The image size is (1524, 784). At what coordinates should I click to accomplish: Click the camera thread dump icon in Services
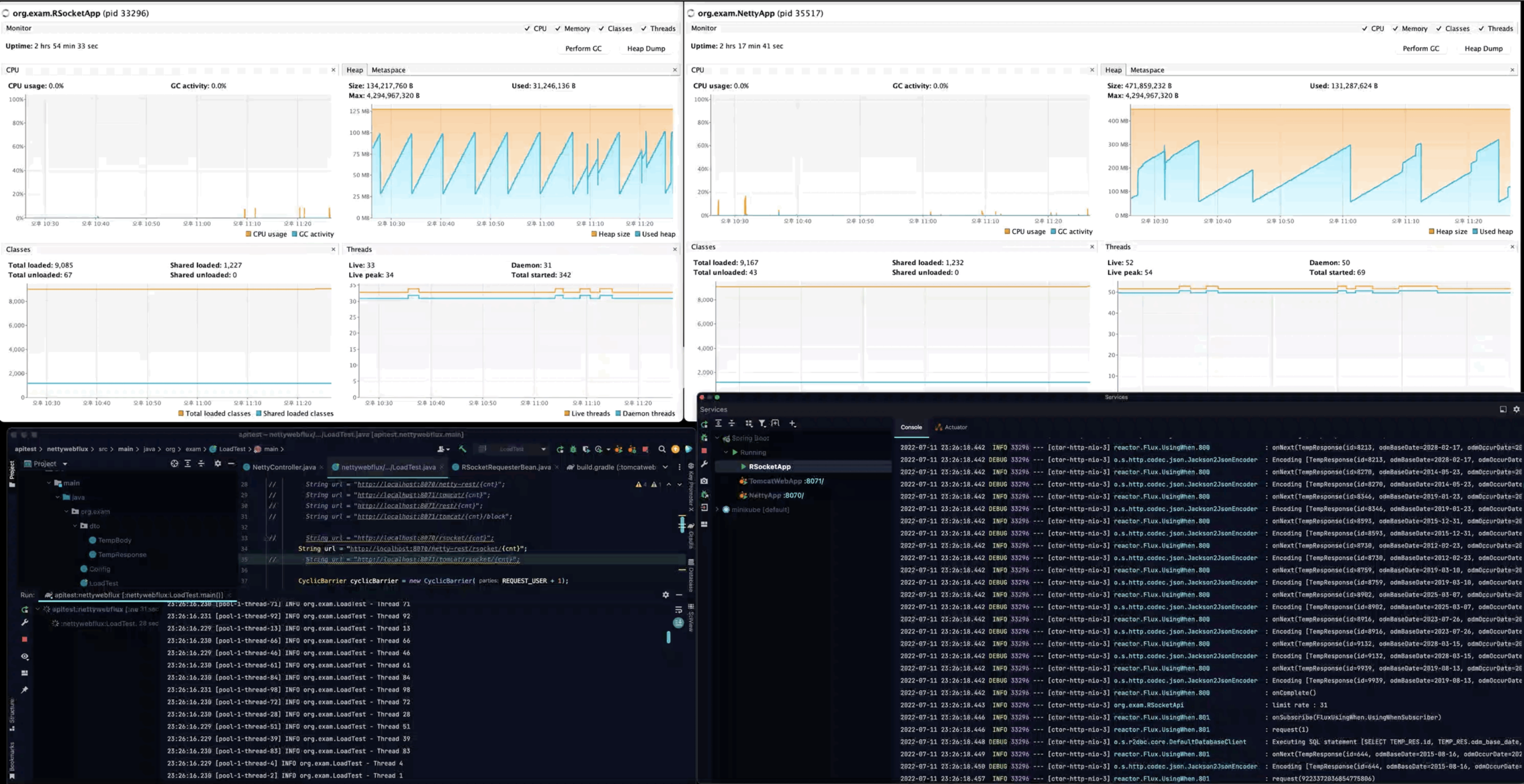(704, 481)
